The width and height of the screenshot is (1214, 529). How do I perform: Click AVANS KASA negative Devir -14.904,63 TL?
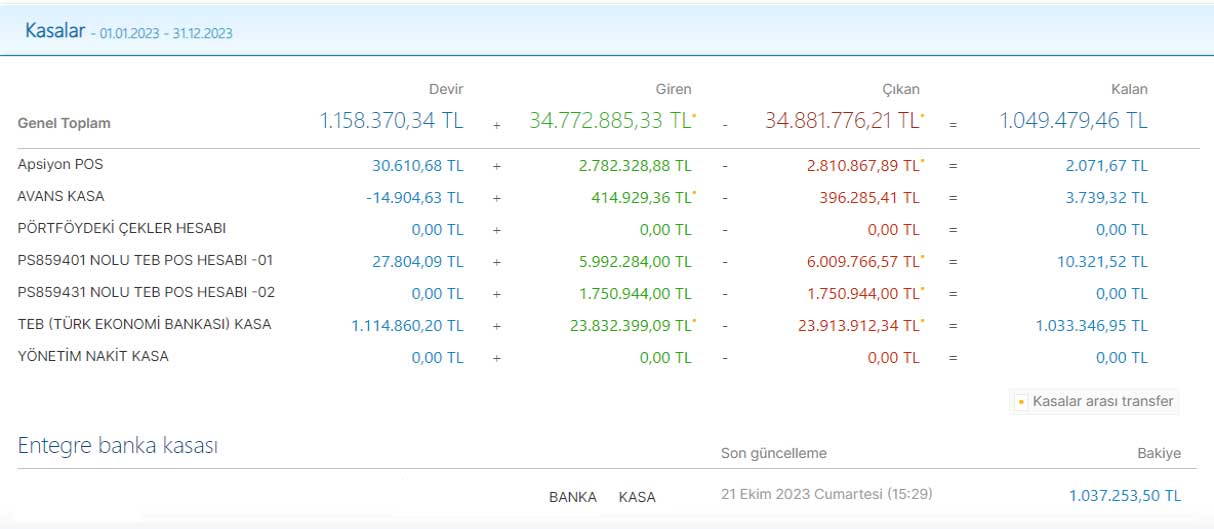click(x=414, y=198)
